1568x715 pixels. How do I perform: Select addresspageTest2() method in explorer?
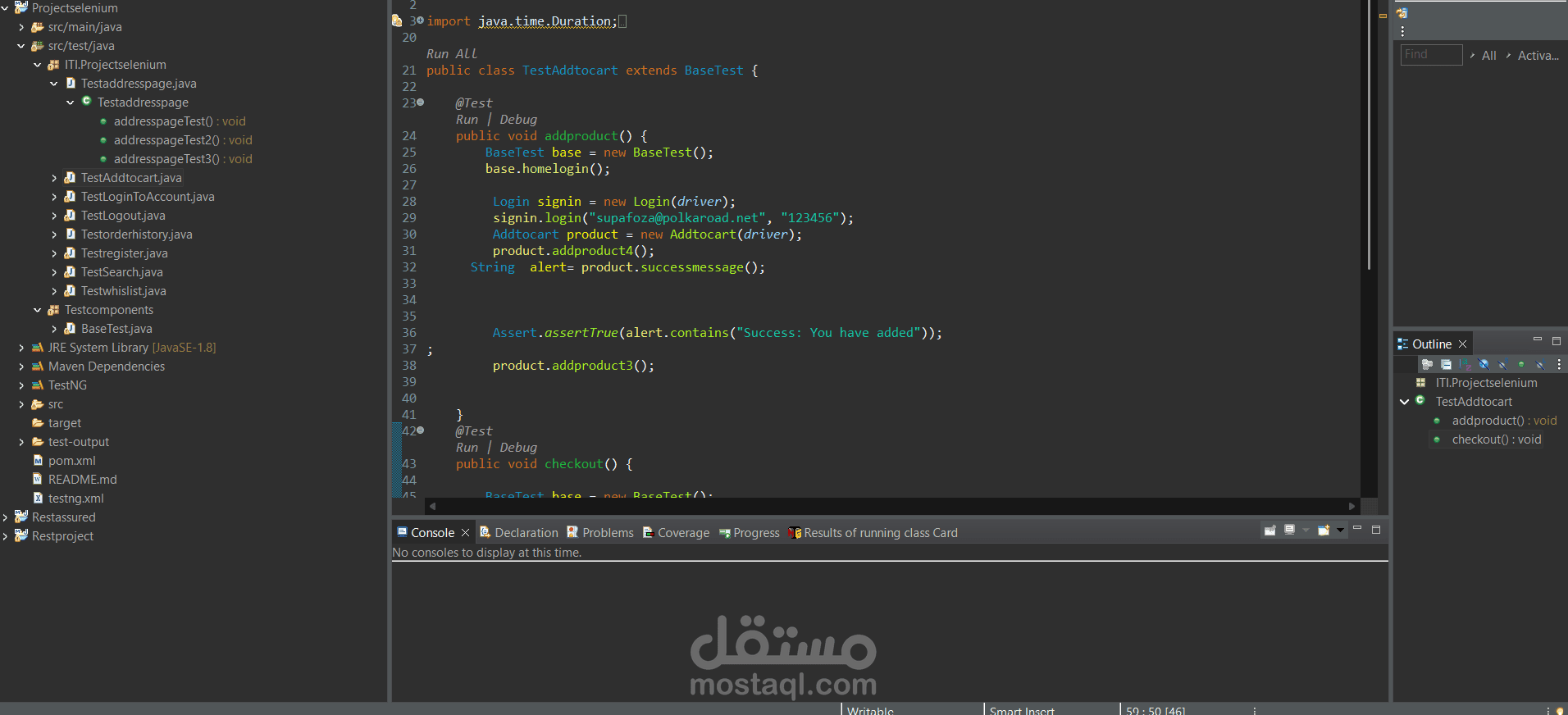pyautogui.click(x=183, y=140)
